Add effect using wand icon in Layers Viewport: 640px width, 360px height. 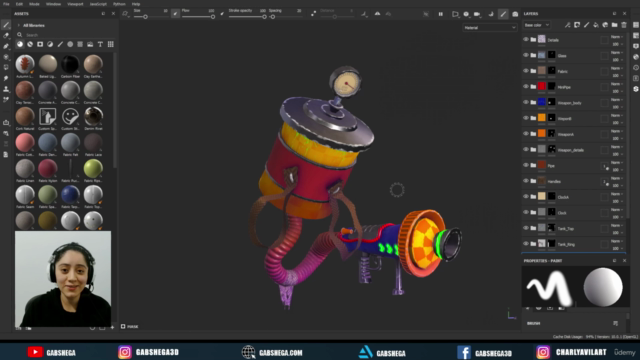[x=568, y=25]
